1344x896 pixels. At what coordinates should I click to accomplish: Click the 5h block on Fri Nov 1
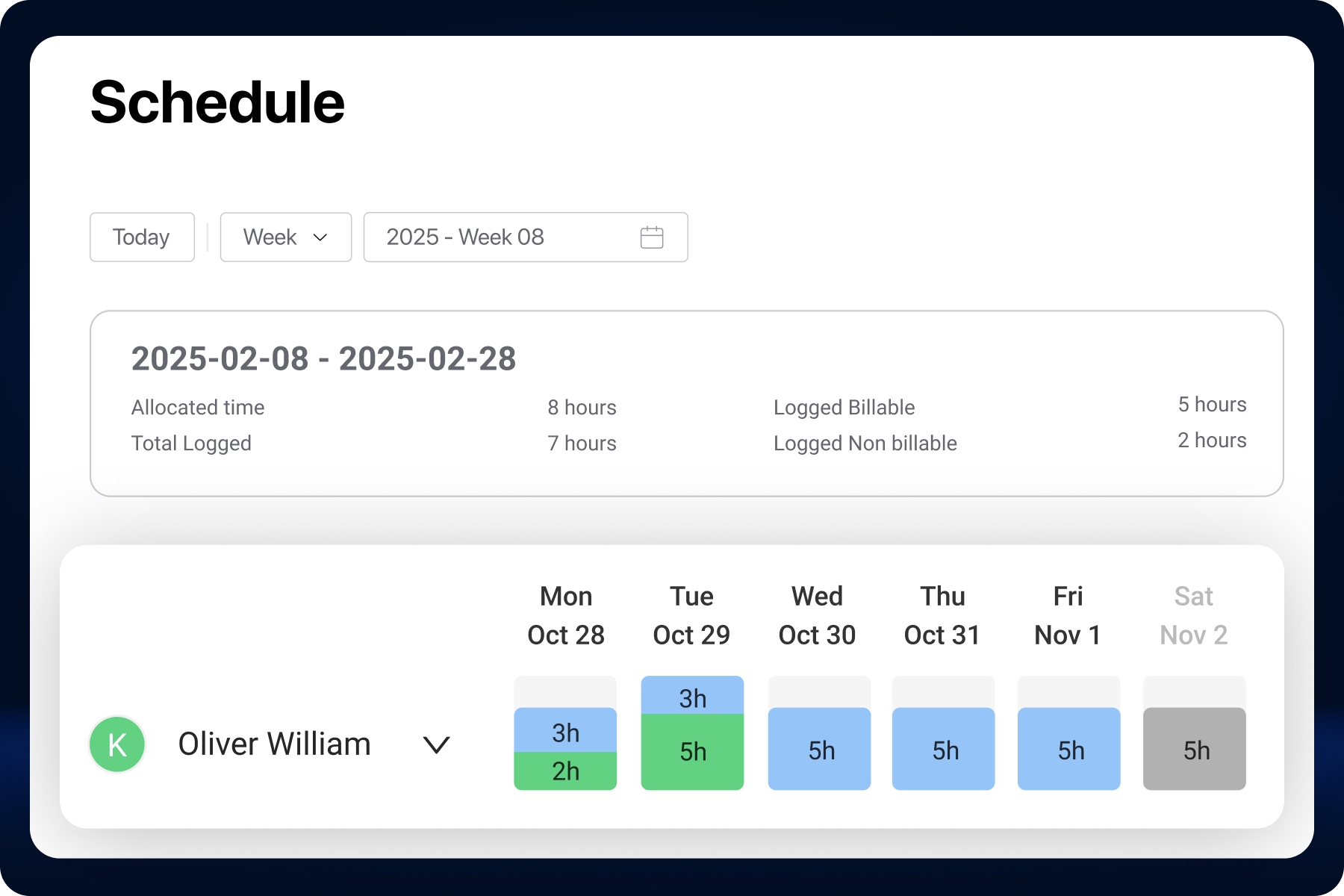pos(1068,749)
